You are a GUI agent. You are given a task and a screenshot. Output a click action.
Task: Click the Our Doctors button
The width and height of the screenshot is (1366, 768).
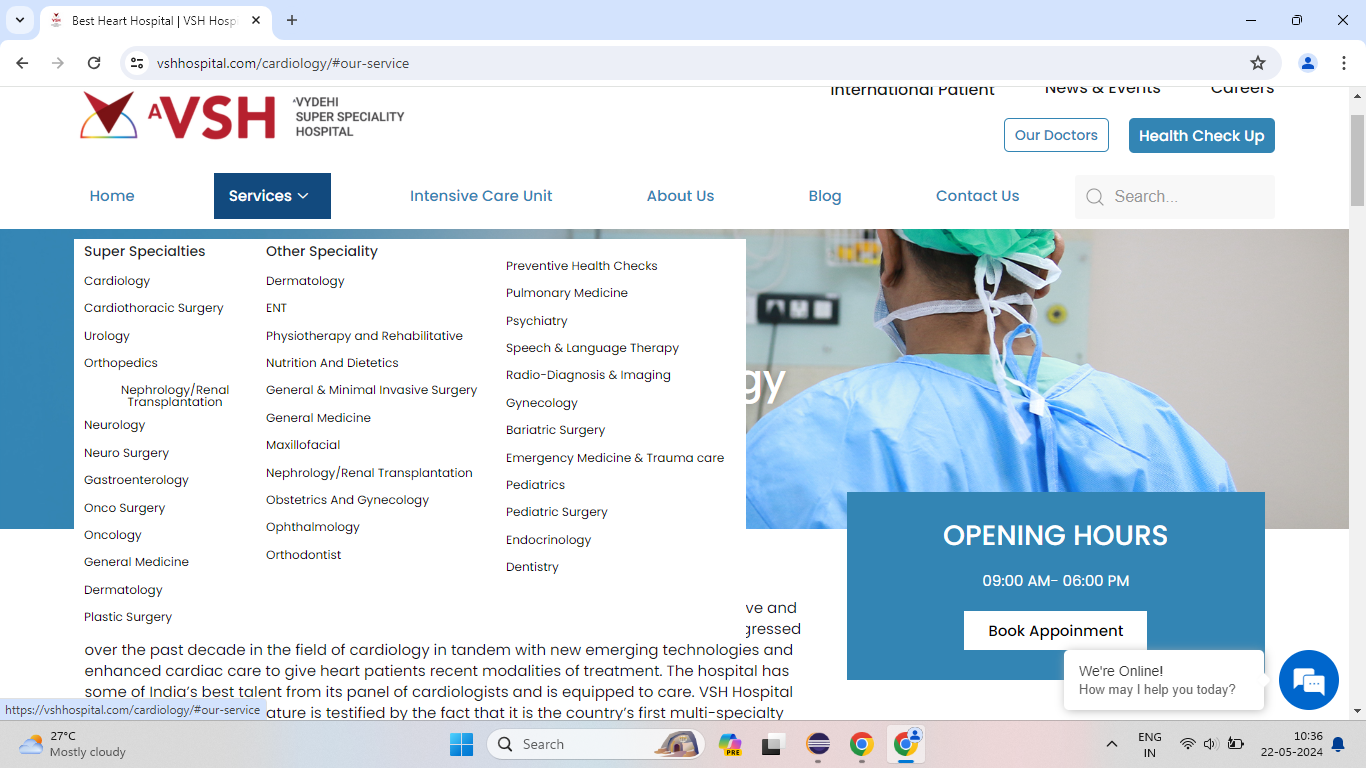pyautogui.click(x=1056, y=135)
